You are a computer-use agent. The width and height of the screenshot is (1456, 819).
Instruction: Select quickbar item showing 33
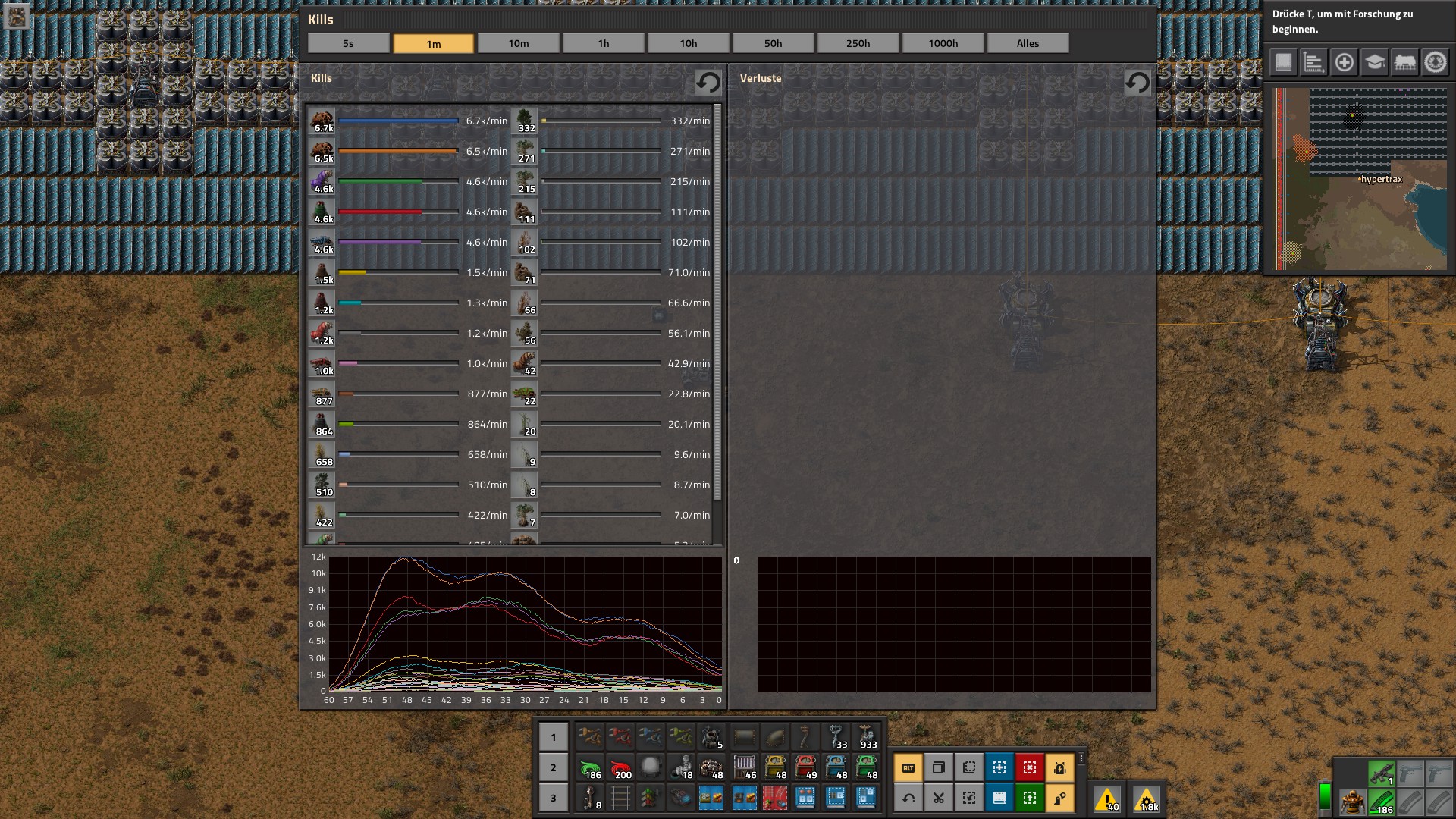click(836, 737)
